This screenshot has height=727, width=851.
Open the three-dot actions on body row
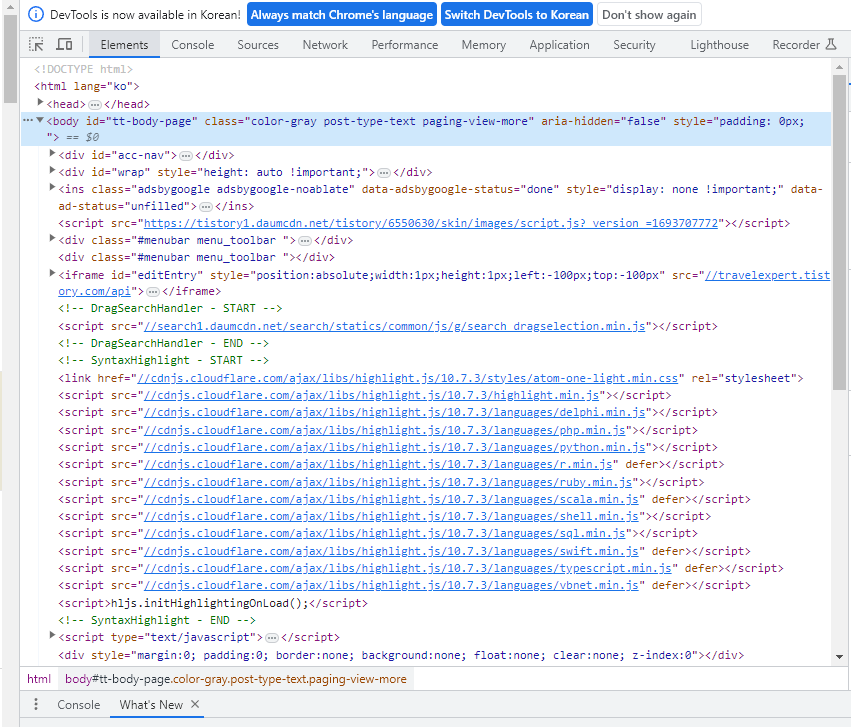click(x=28, y=120)
